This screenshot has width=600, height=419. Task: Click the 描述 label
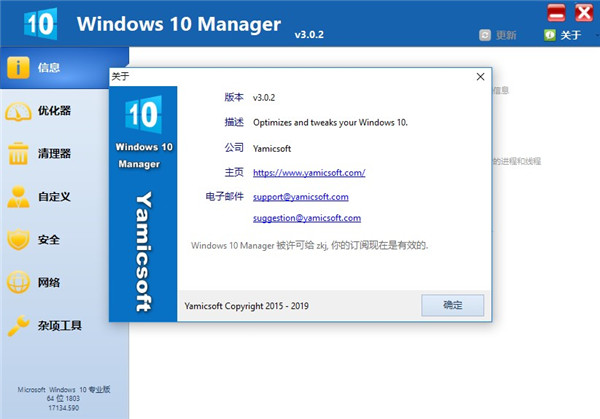tap(234, 122)
